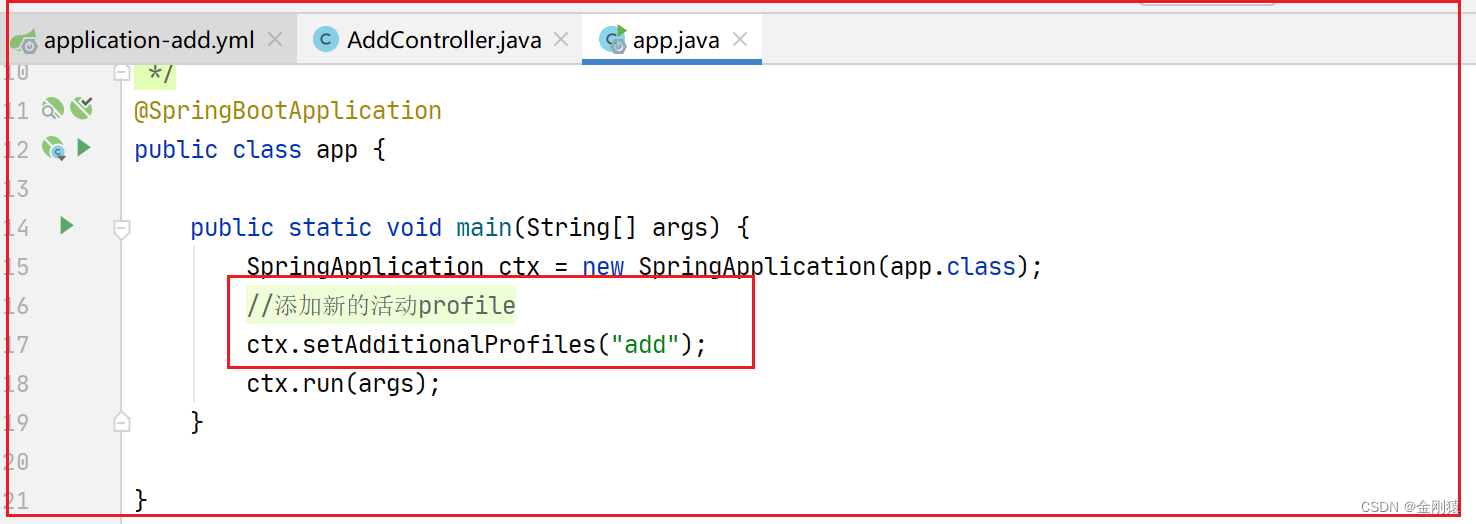Click the main method name
The image size is (1476, 524).
pyautogui.click(x=484, y=228)
